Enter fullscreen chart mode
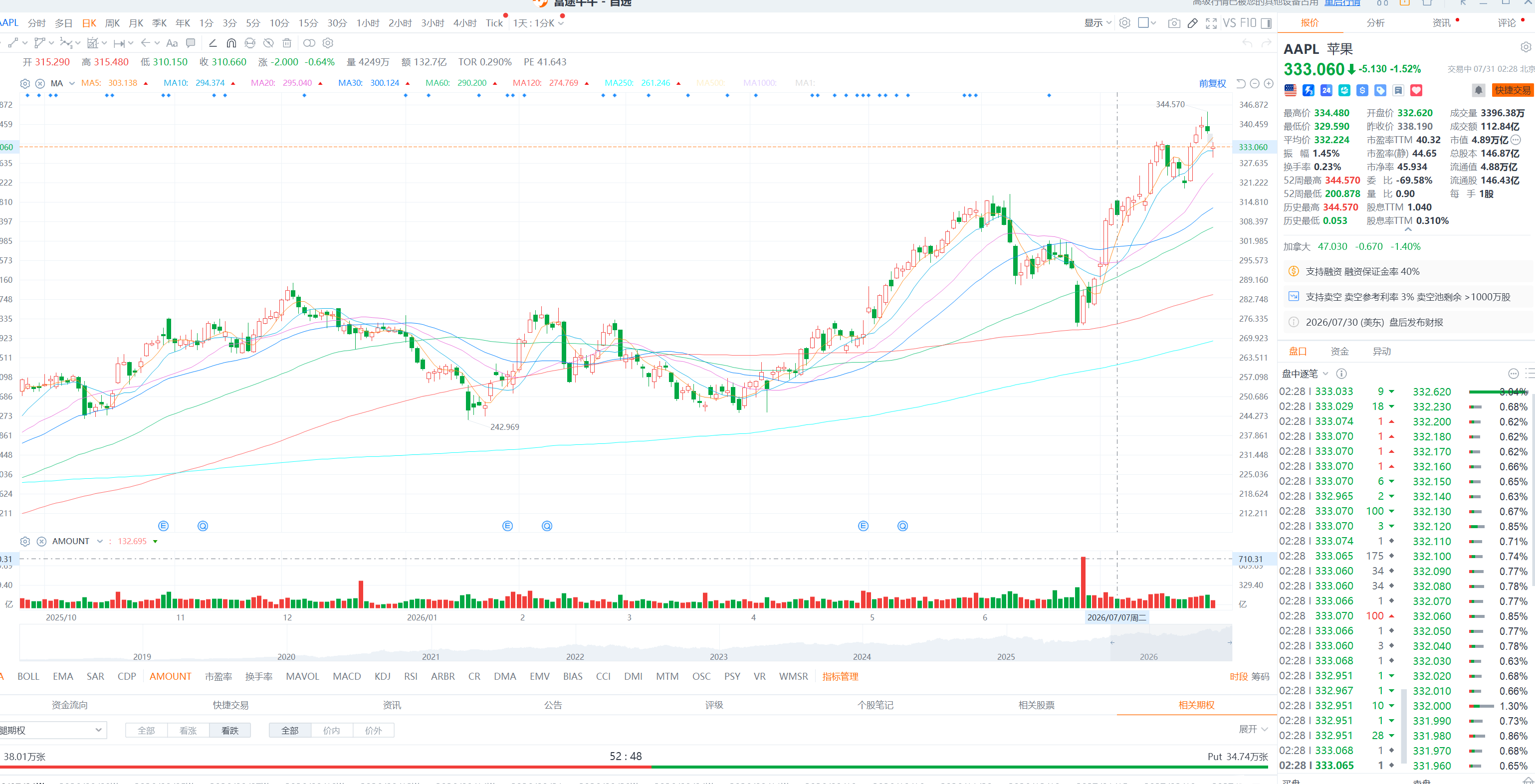This screenshot has height=784, width=1535. pos(1211,23)
